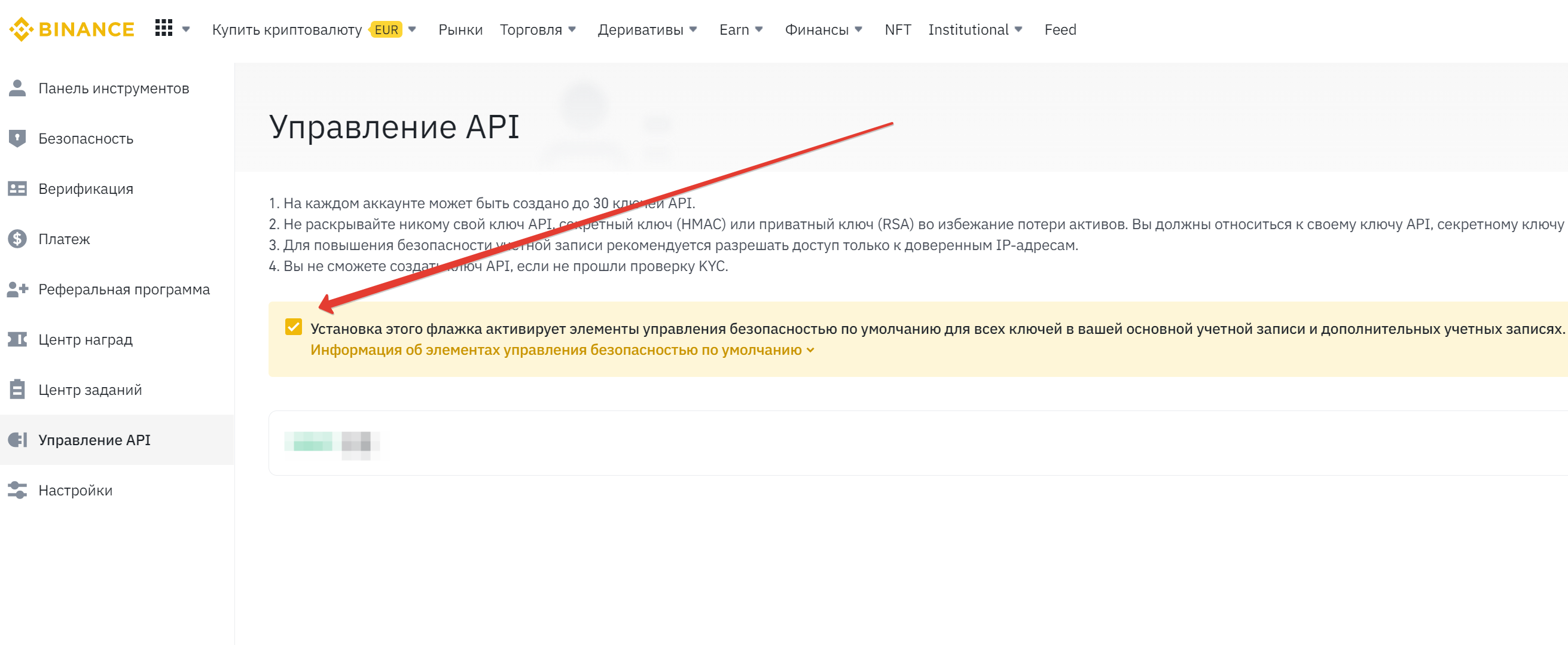Click the Security shield icon
1568x645 pixels.
pos(17,138)
